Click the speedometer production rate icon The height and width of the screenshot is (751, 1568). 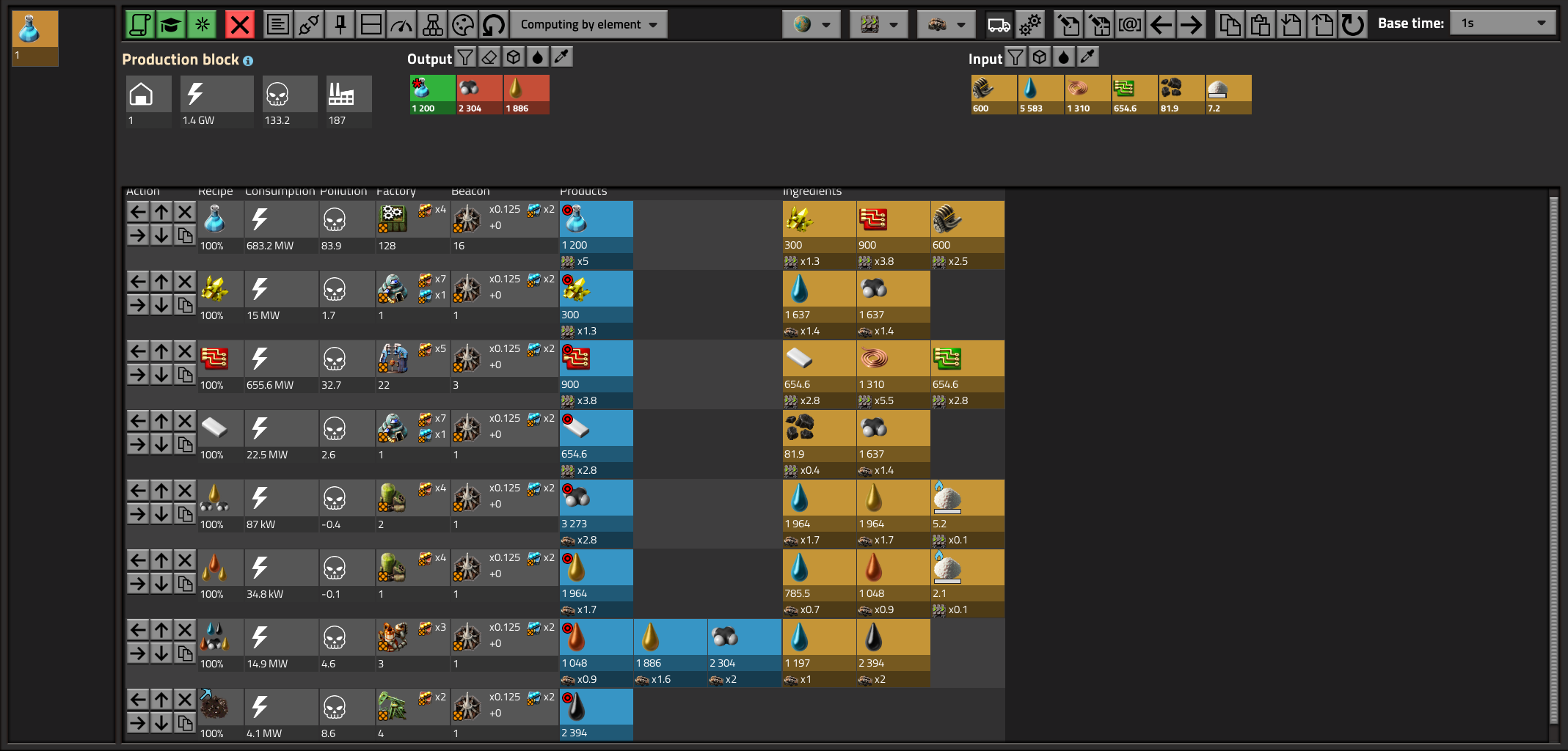click(x=402, y=24)
